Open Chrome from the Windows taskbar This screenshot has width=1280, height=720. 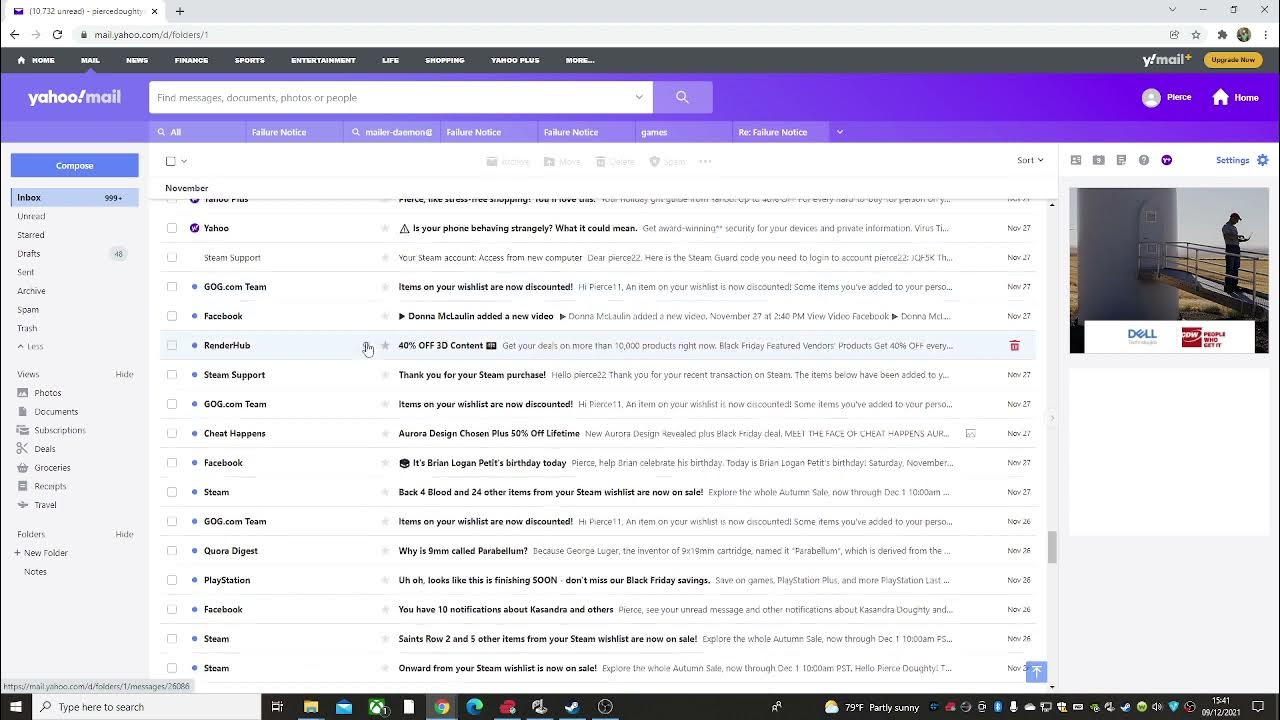point(441,707)
